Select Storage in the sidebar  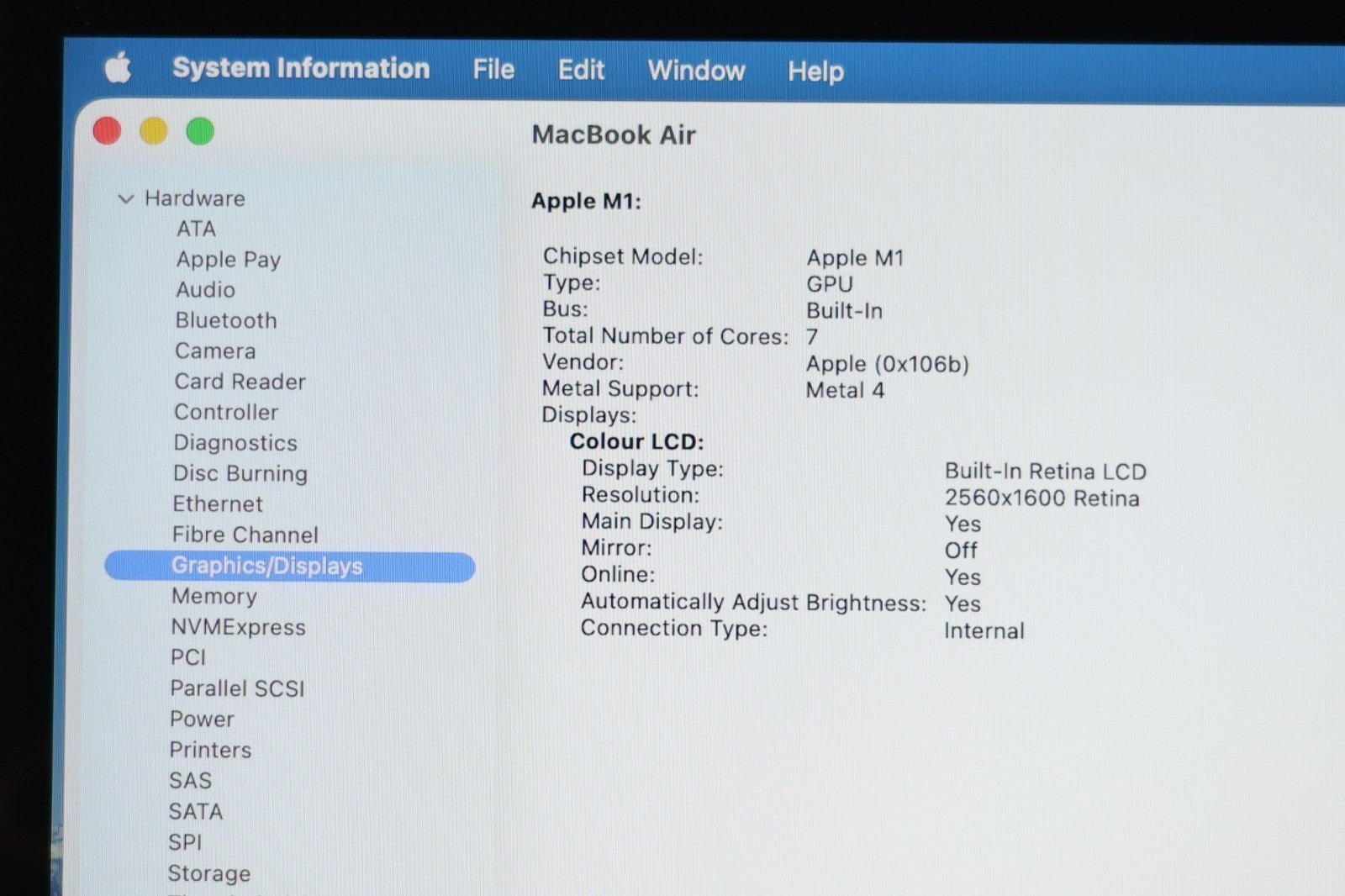(x=208, y=873)
